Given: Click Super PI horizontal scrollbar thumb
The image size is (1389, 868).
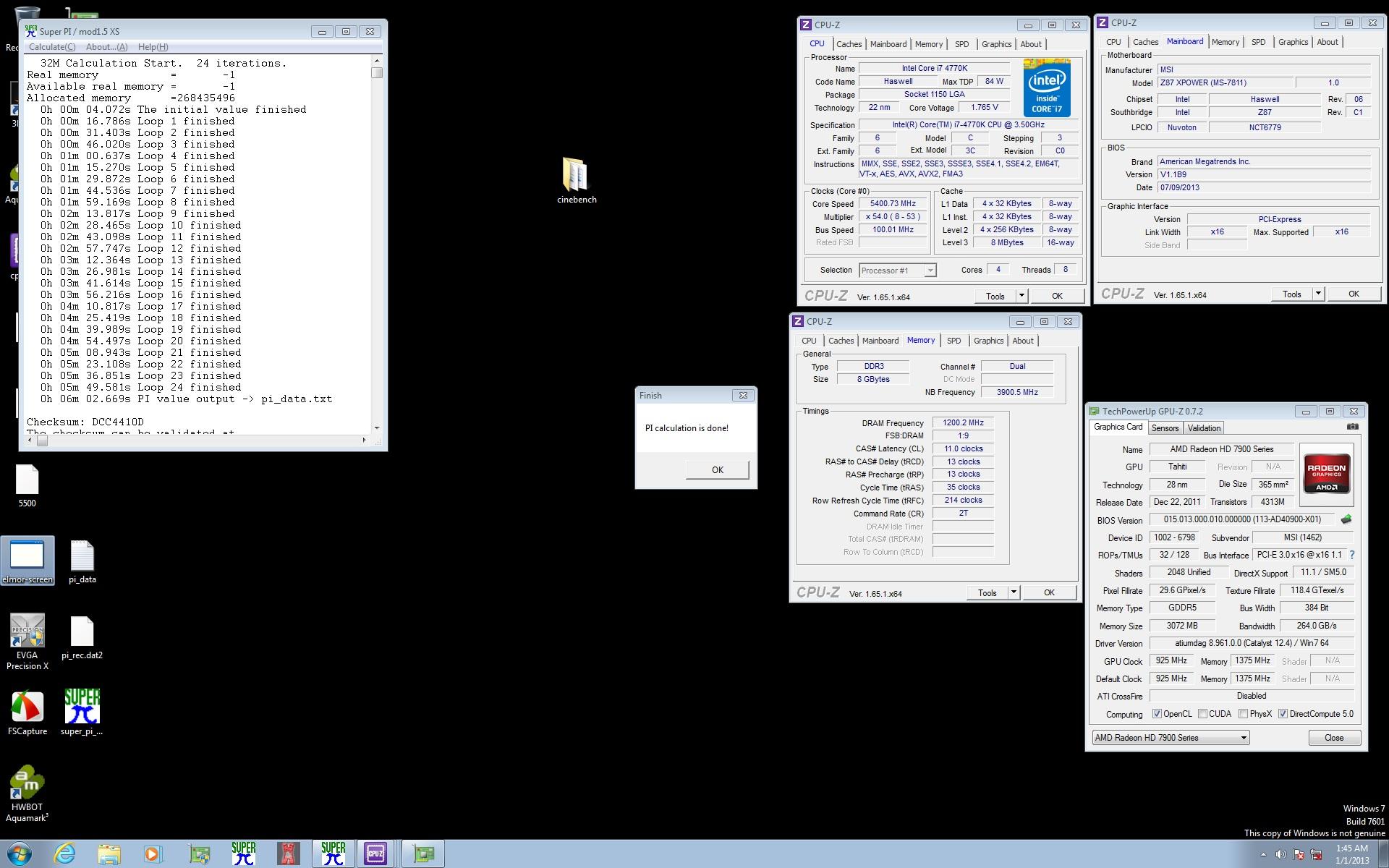Looking at the screenshot, I should click(42, 440).
